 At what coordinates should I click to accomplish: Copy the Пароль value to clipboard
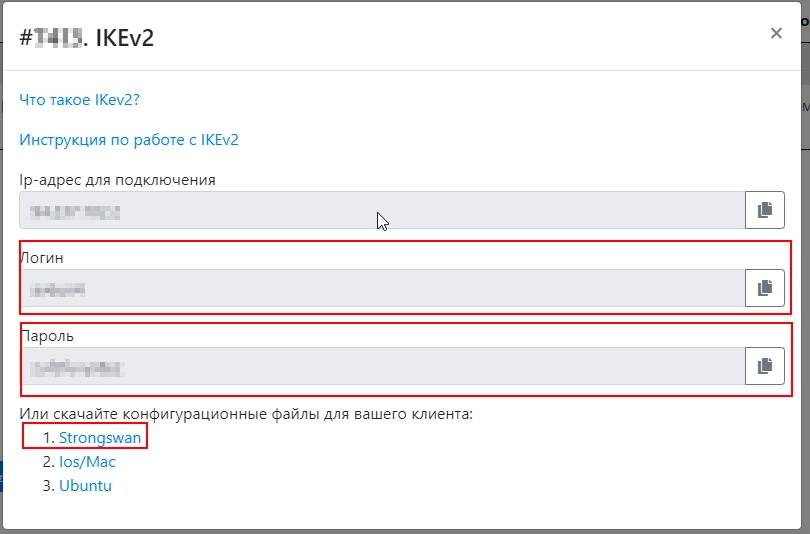(x=765, y=366)
